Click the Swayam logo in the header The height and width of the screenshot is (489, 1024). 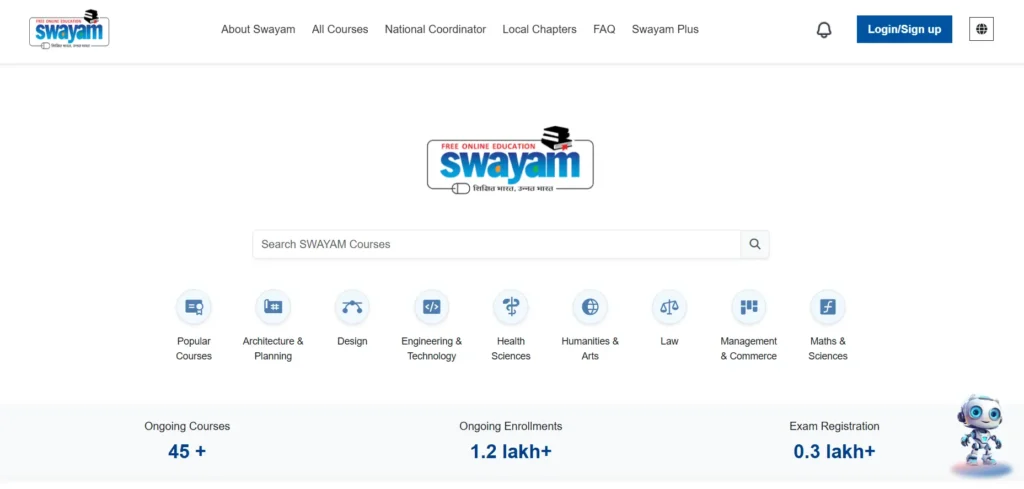click(69, 29)
